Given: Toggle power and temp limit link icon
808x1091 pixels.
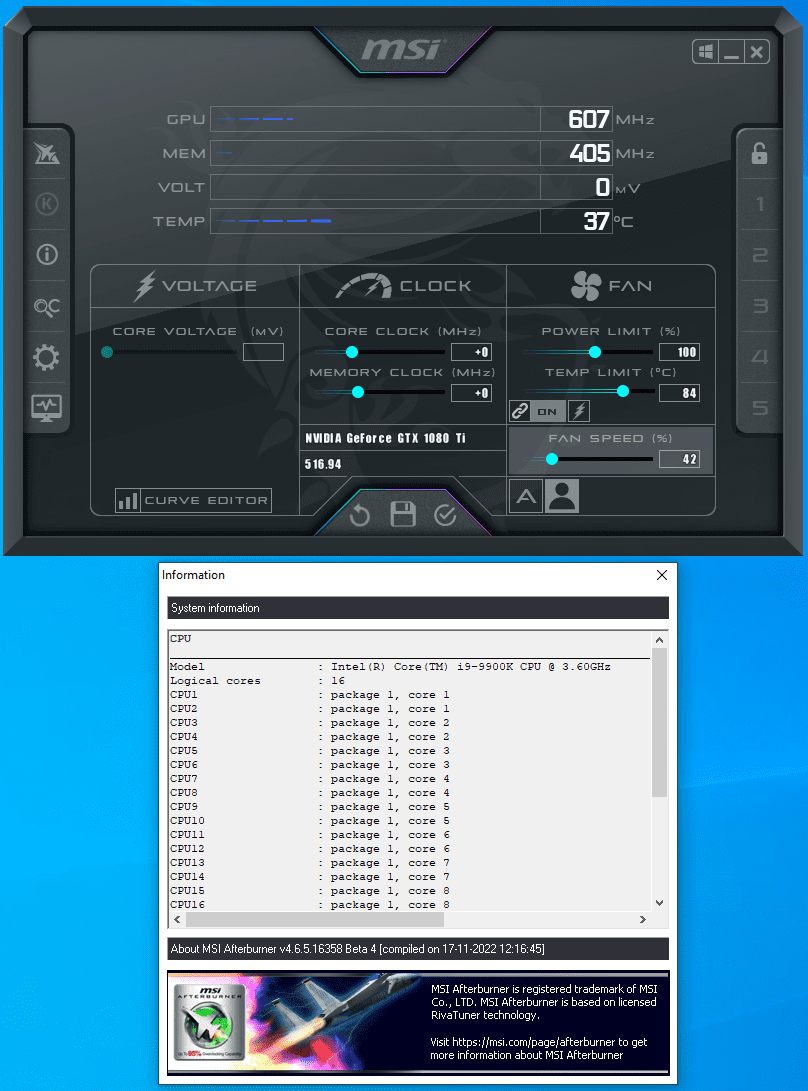Looking at the screenshot, I should point(519,411).
